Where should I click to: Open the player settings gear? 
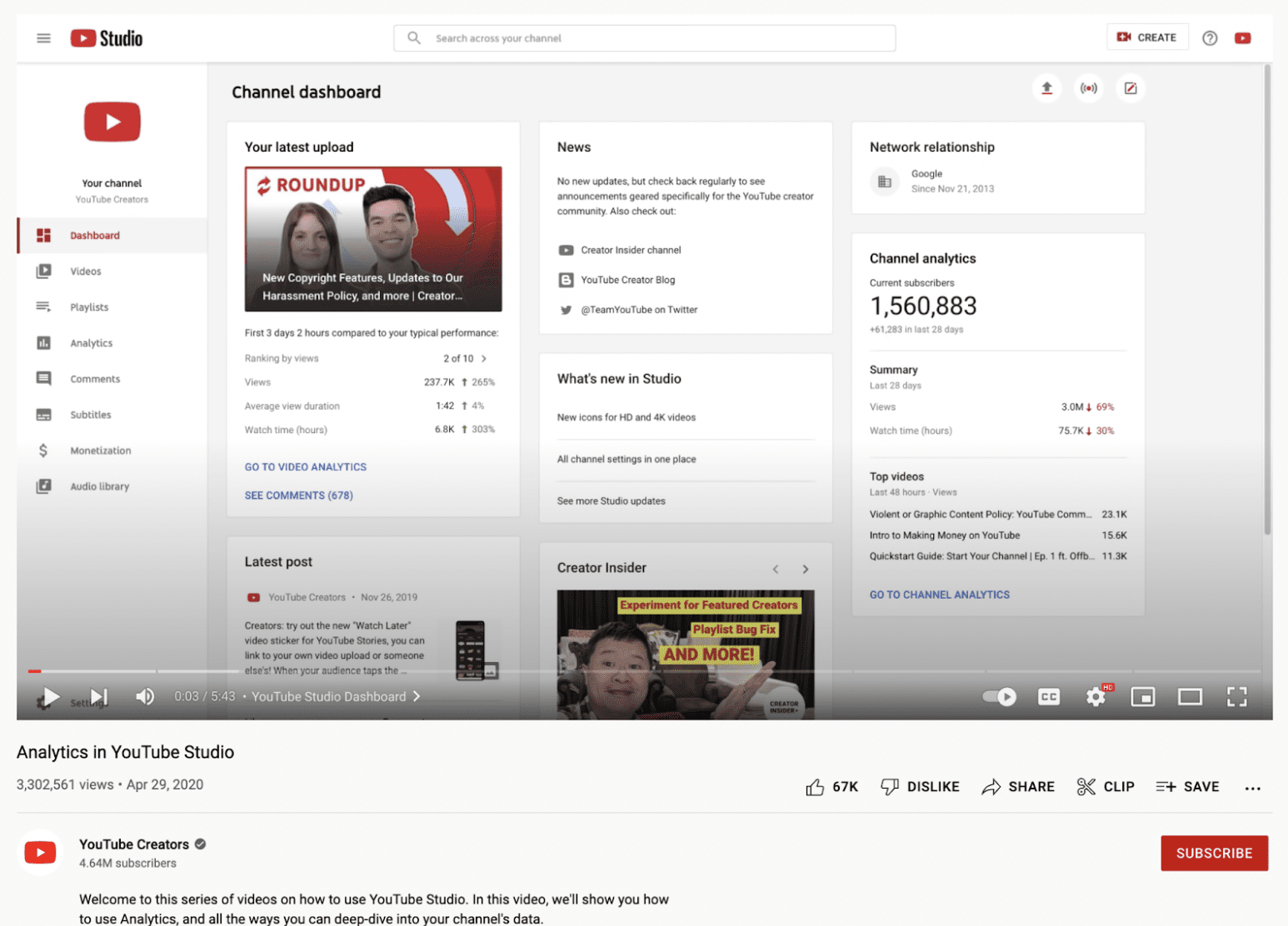coord(1096,696)
